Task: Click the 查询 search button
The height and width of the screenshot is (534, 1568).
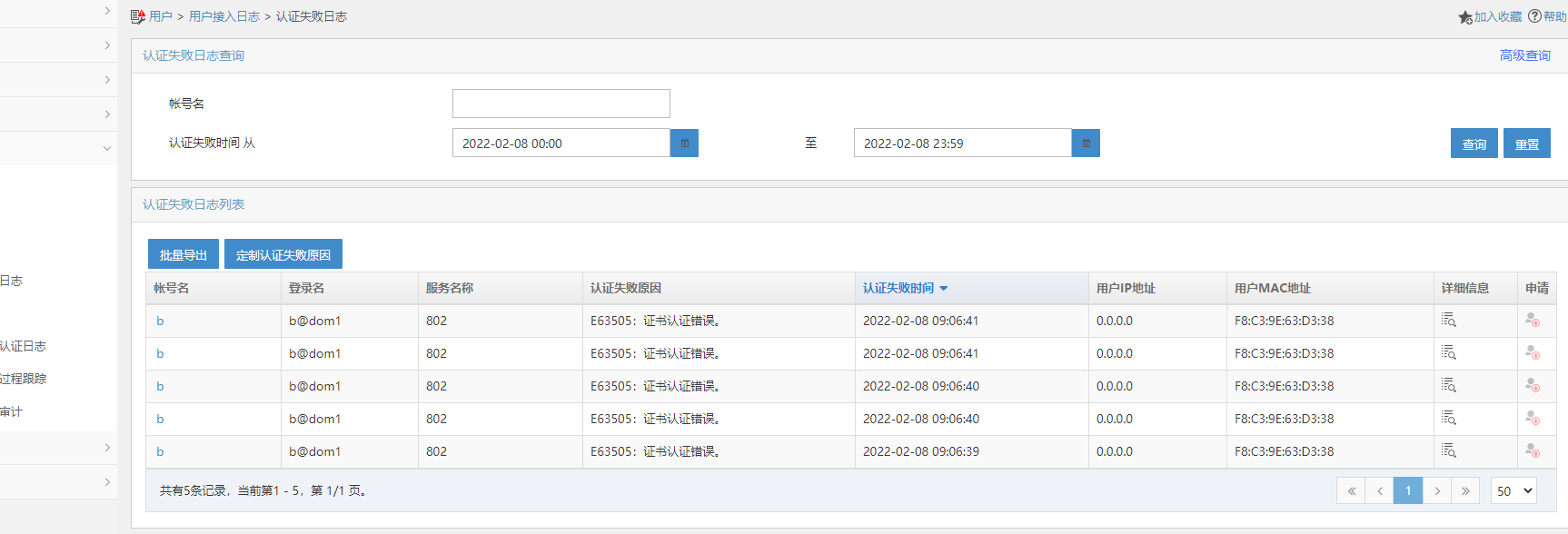Action: 1474,143
